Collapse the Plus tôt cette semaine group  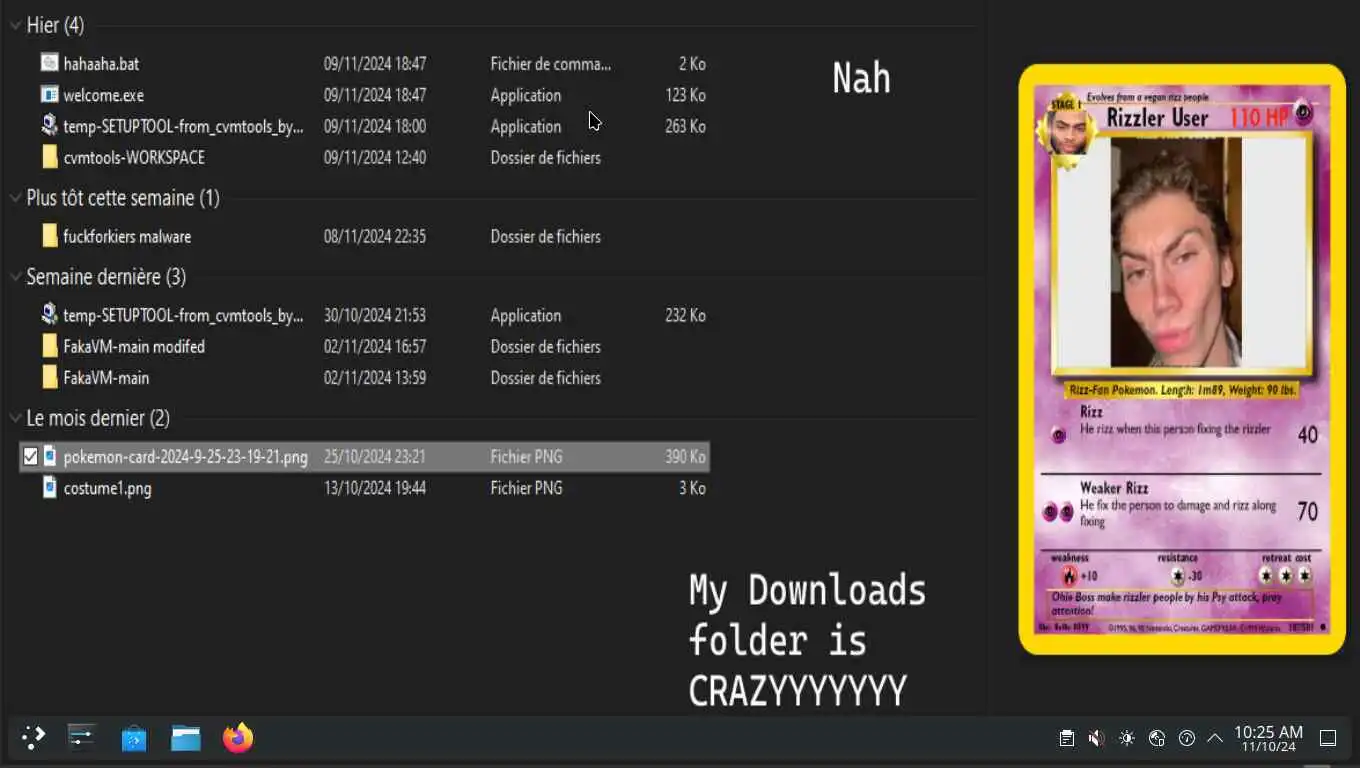(x=15, y=198)
